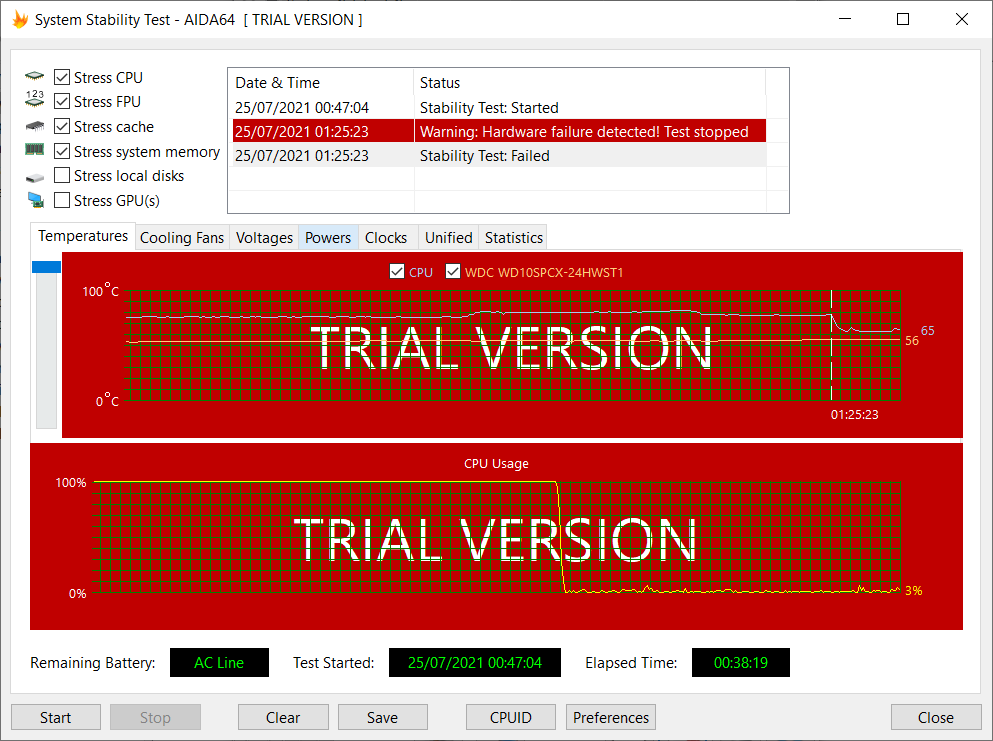Open the Unified tab

(x=447, y=237)
